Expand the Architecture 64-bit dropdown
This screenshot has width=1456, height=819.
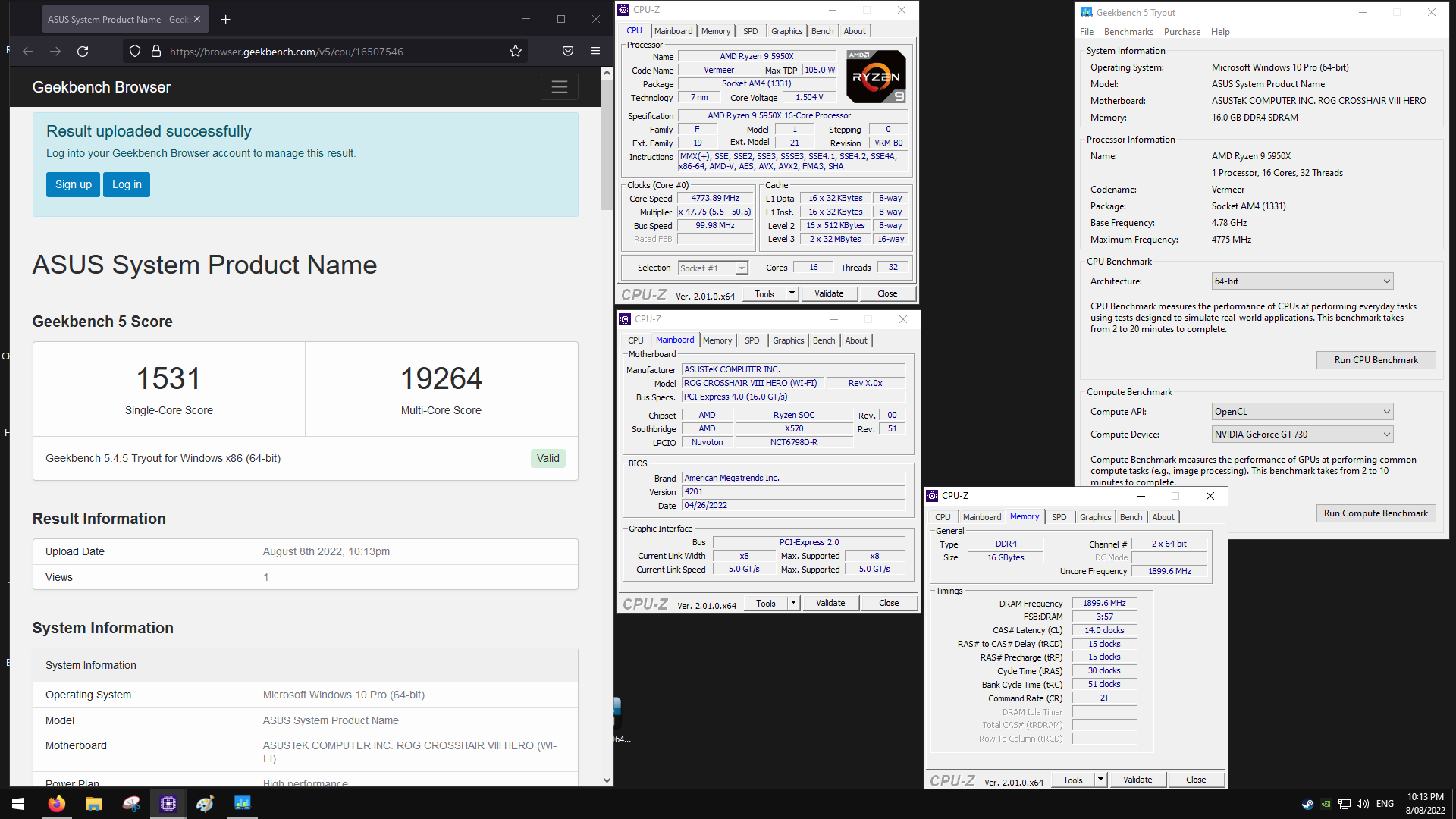[x=1303, y=281]
